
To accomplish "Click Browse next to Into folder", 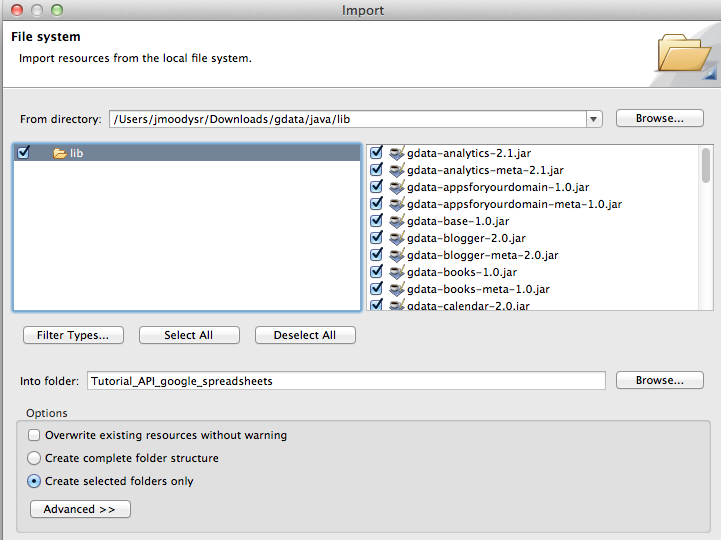I will (x=659, y=380).
